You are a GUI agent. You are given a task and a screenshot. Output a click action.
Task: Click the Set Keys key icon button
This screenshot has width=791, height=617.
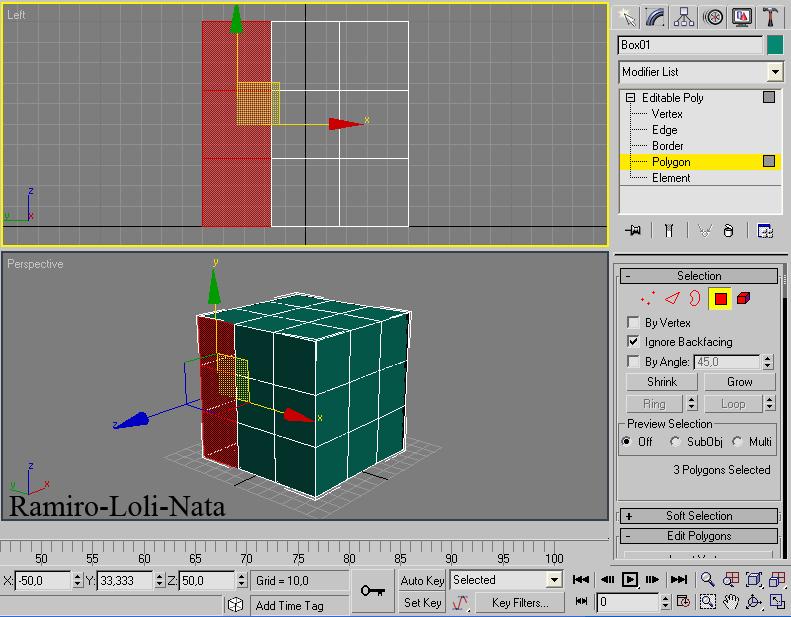[x=372, y=590]
